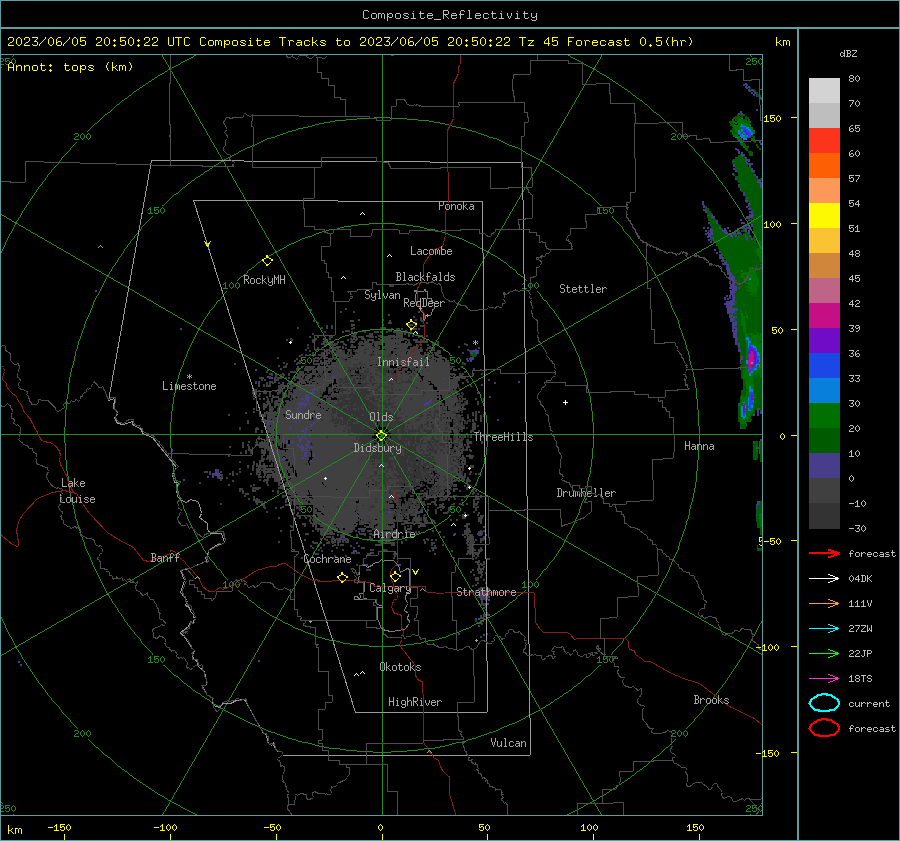Click the yellow radar-site diamond at map center
900x841 pixels.
coord(381,435)
